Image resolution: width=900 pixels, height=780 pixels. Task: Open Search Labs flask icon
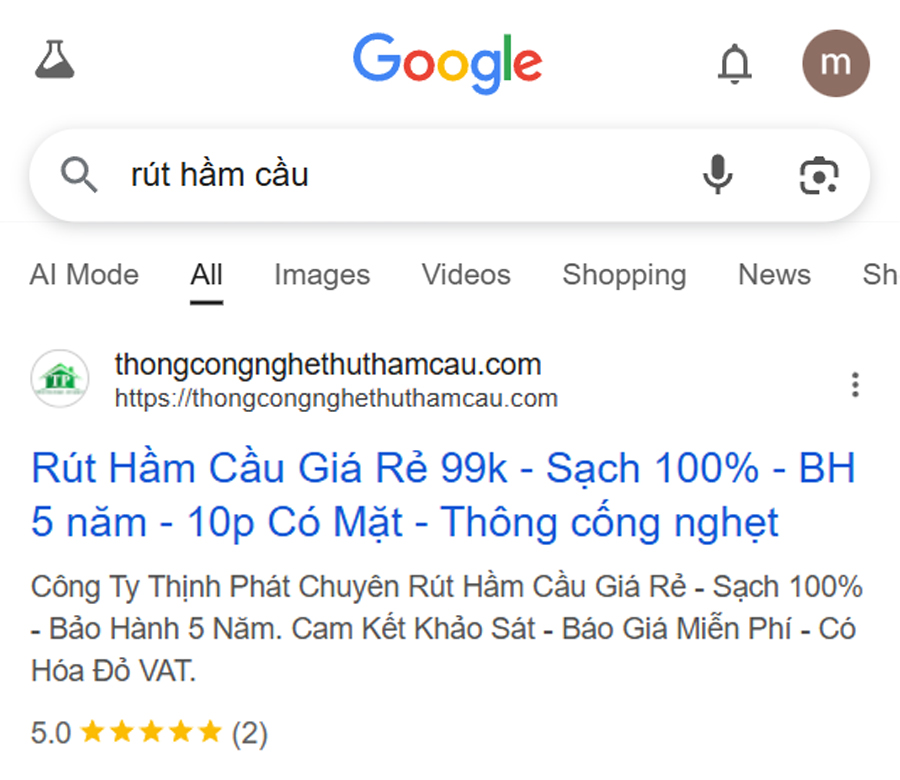coord(55,59)
